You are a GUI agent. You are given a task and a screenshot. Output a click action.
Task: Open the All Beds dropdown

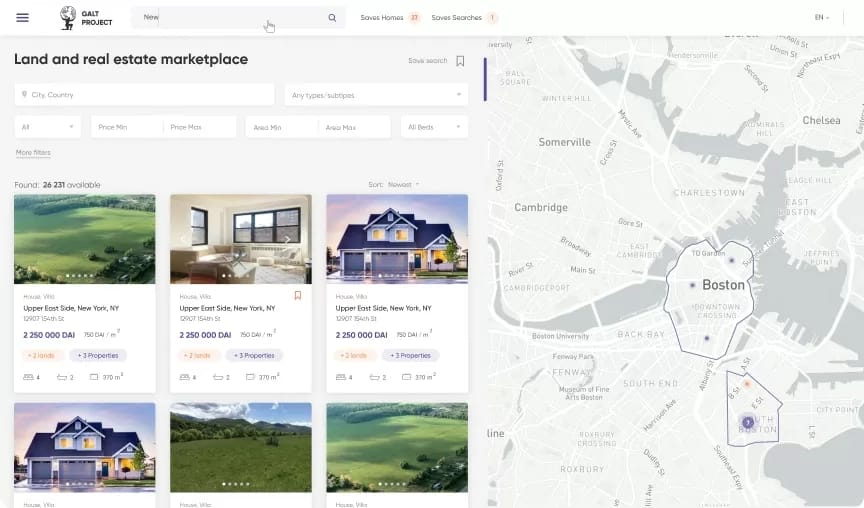(x=434, y=127)
